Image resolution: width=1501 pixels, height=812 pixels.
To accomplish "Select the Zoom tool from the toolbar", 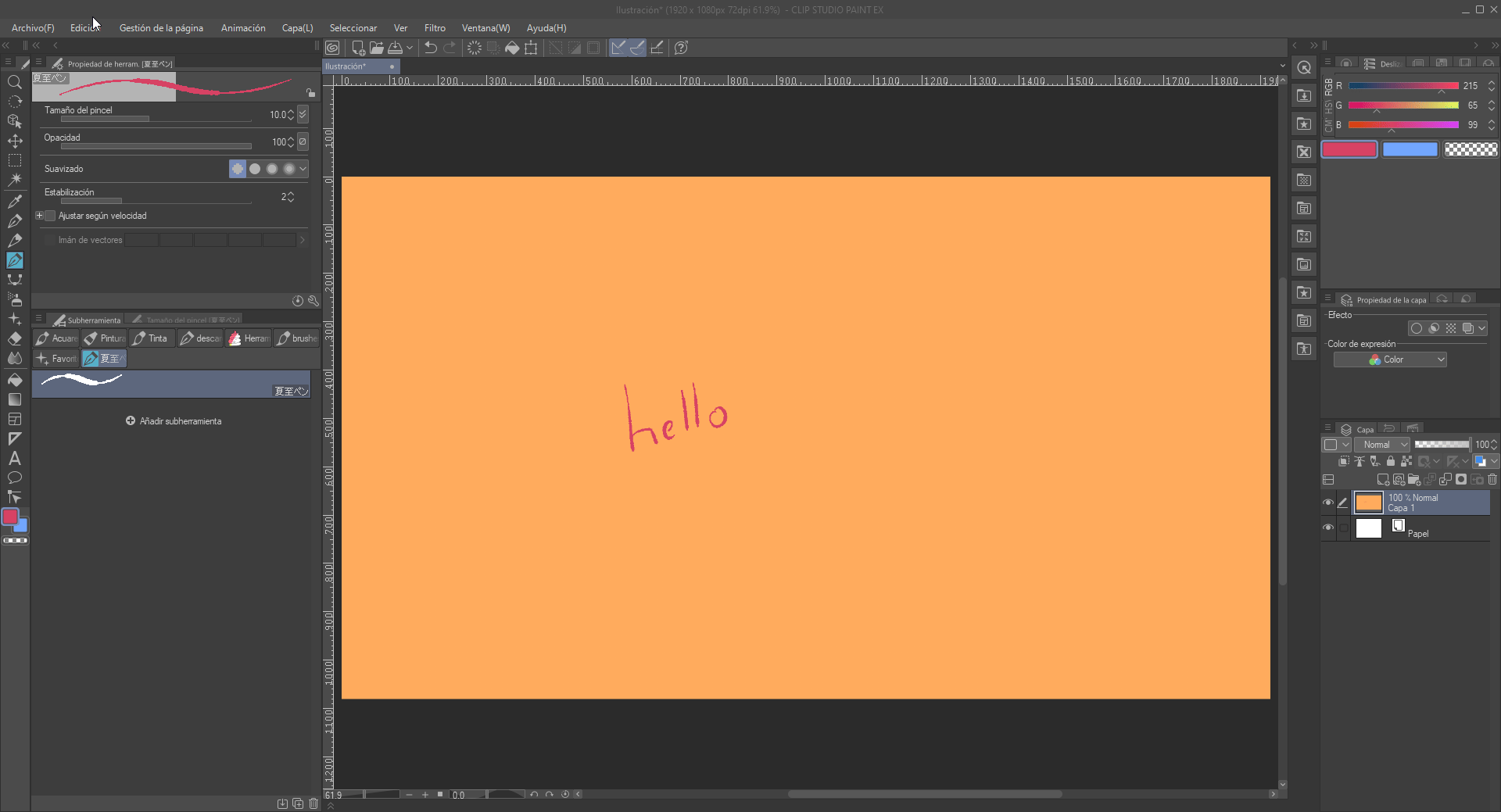I will 15,81.
